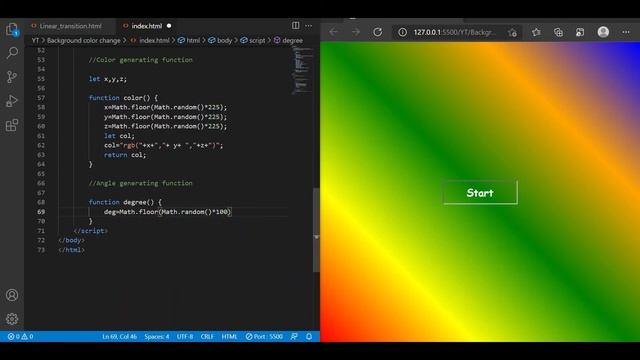Screen dimensions: 640x360
Task: Open the browser Favorites list
Action: pyautogui.click(x=536, y=32)
